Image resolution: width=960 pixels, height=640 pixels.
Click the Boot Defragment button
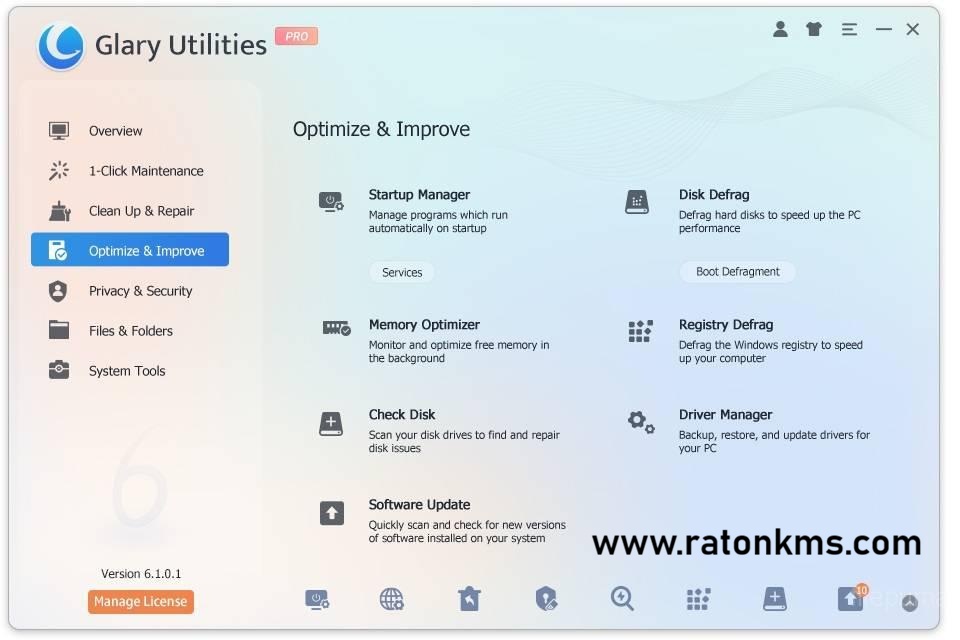coord(737,271)
